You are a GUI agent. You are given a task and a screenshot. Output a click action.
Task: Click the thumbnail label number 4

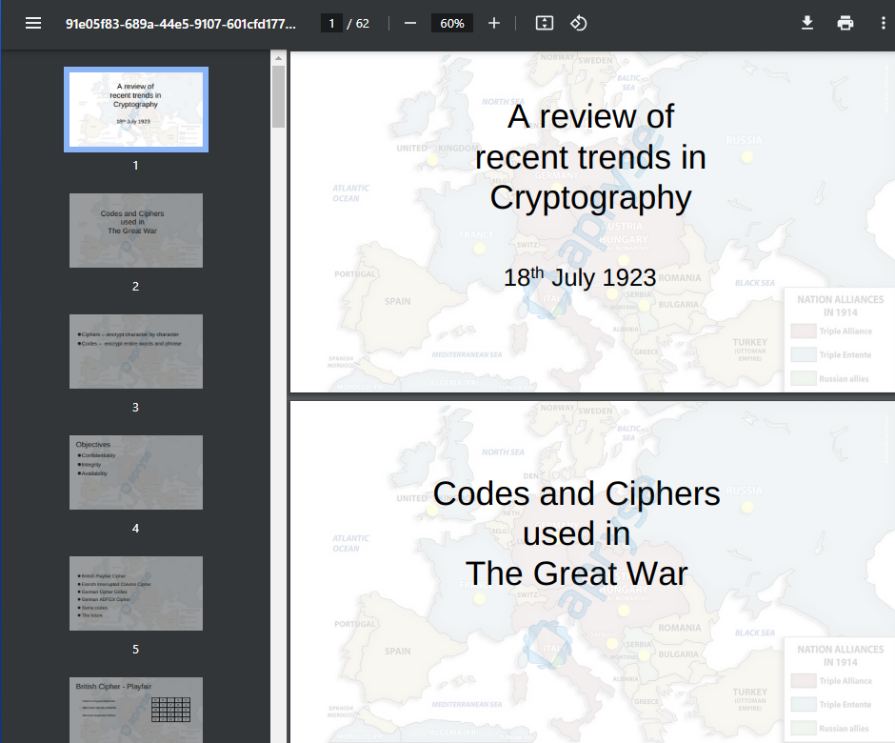(x=135, y=528)
